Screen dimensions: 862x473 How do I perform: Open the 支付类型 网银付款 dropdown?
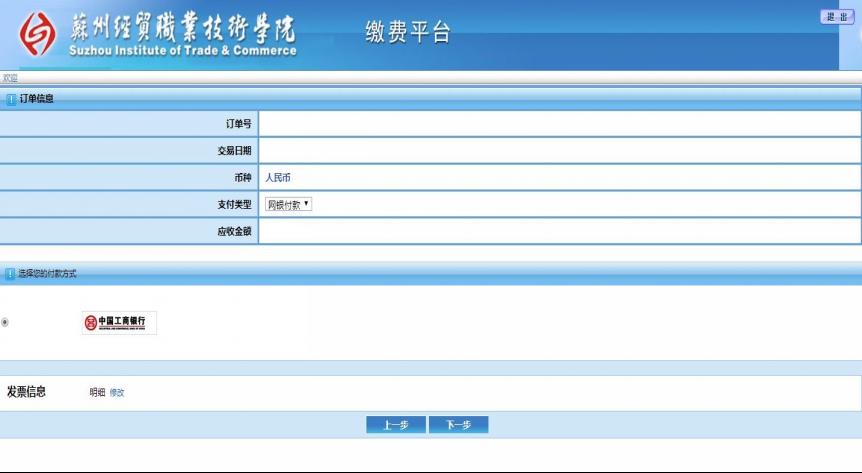coord(288,204)
